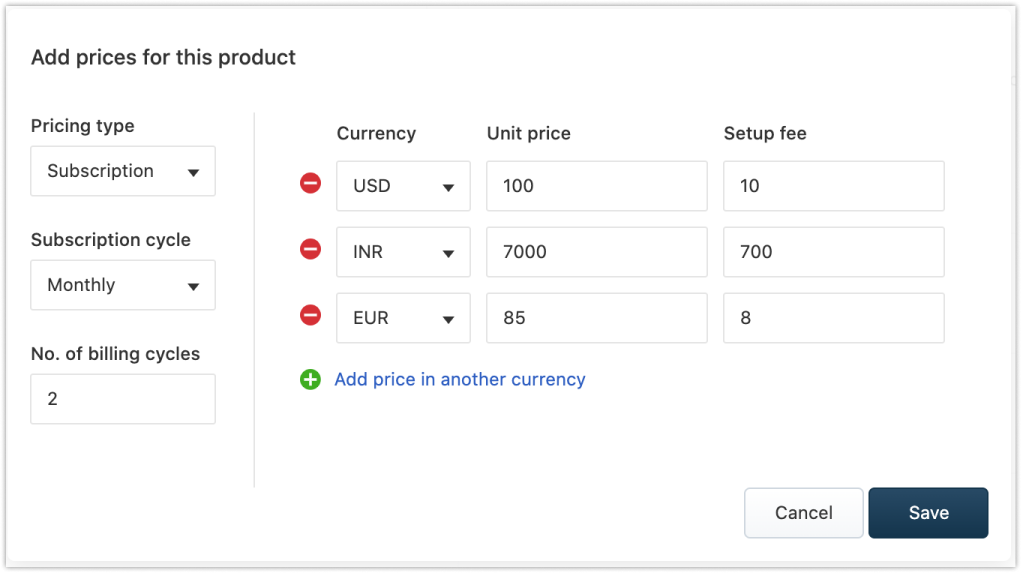Edit the EUR setup fee value
Screen dimensions: 1022x573
(x=833, y=318)
